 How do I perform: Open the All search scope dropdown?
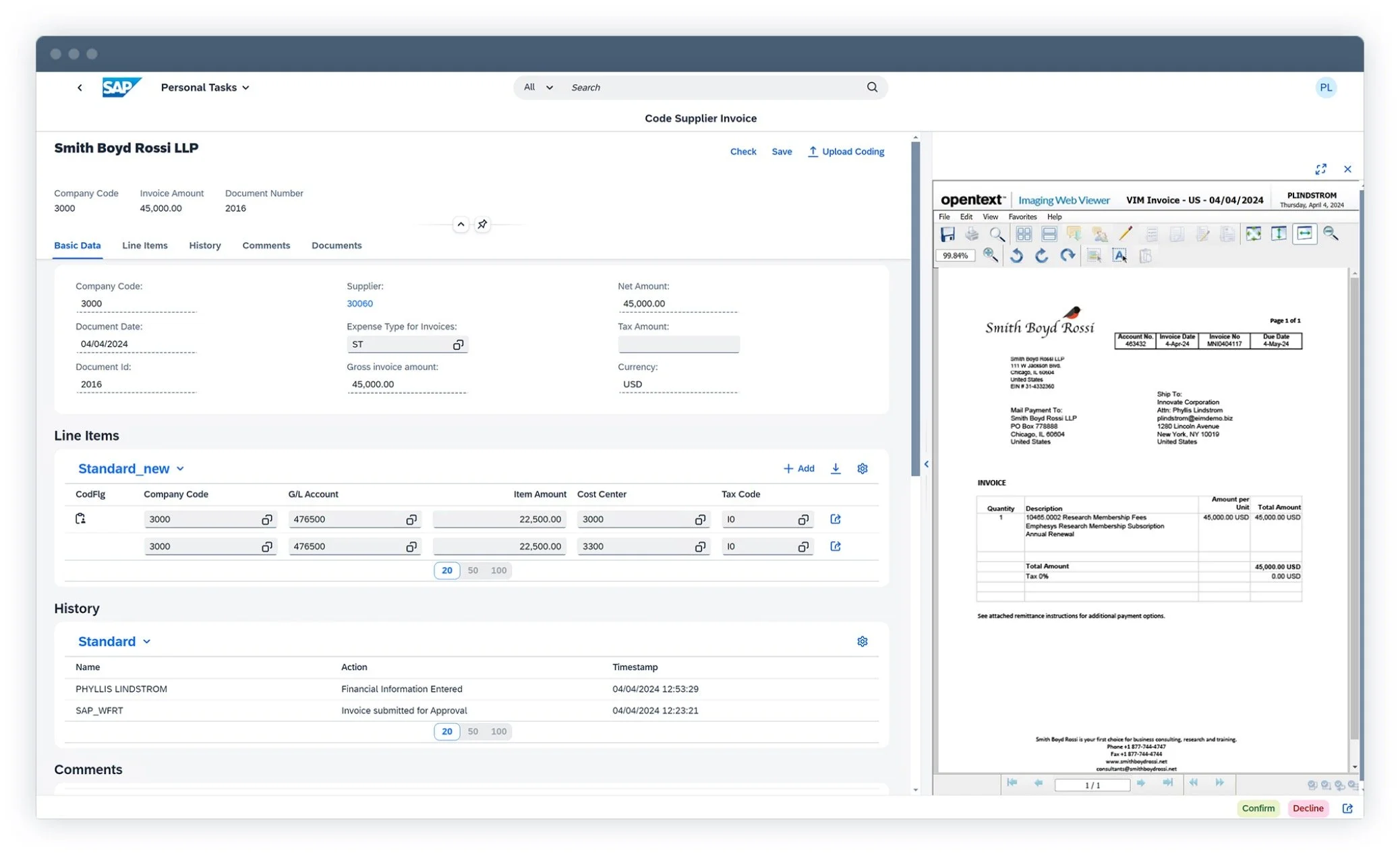coord(538,87)
